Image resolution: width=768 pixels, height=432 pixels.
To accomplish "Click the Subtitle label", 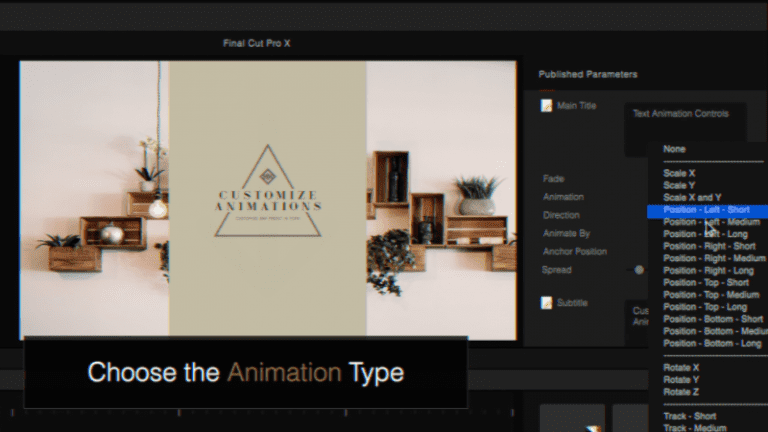I will tap(572, 303).
